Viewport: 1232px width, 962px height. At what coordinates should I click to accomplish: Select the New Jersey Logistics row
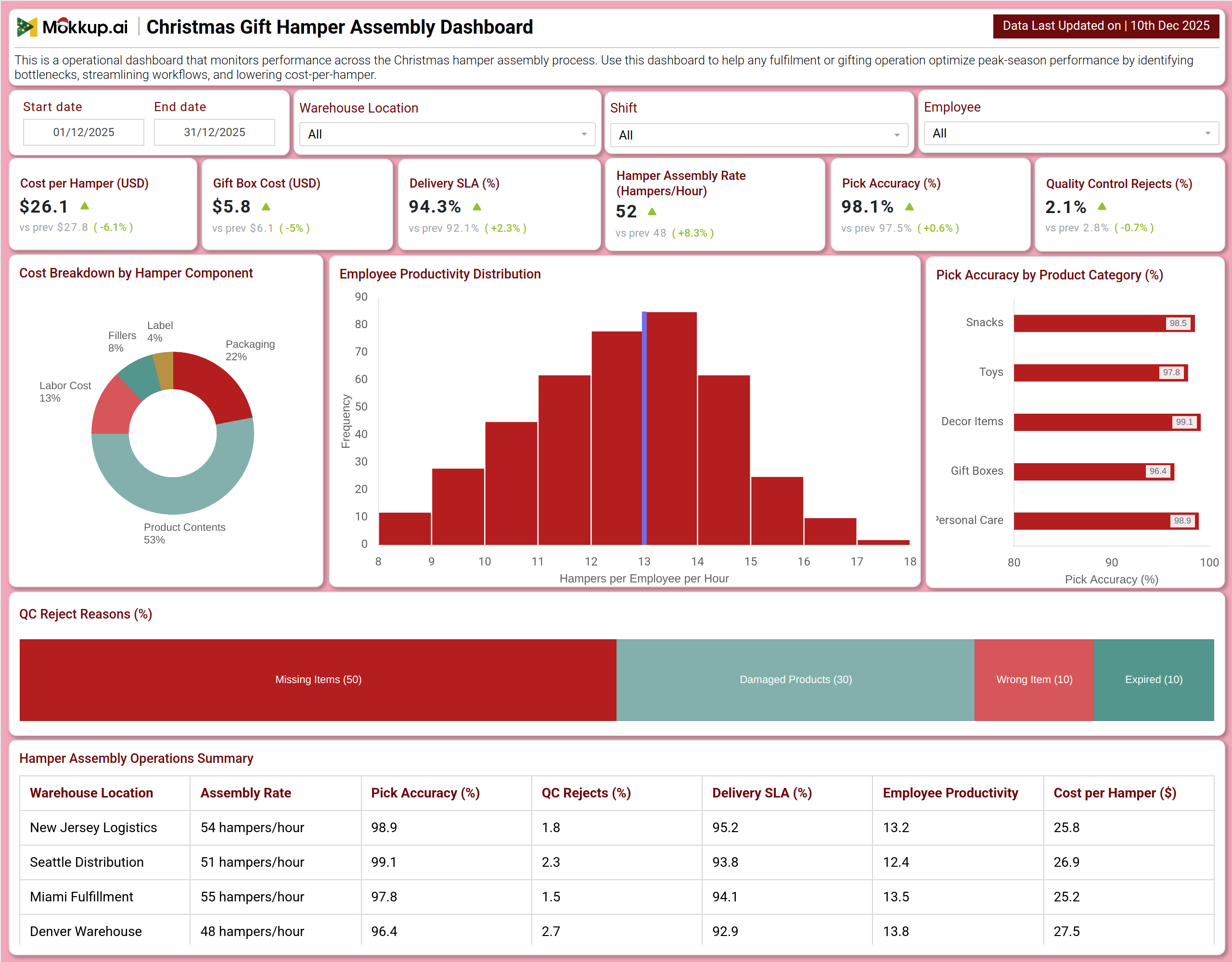(616, 828)
